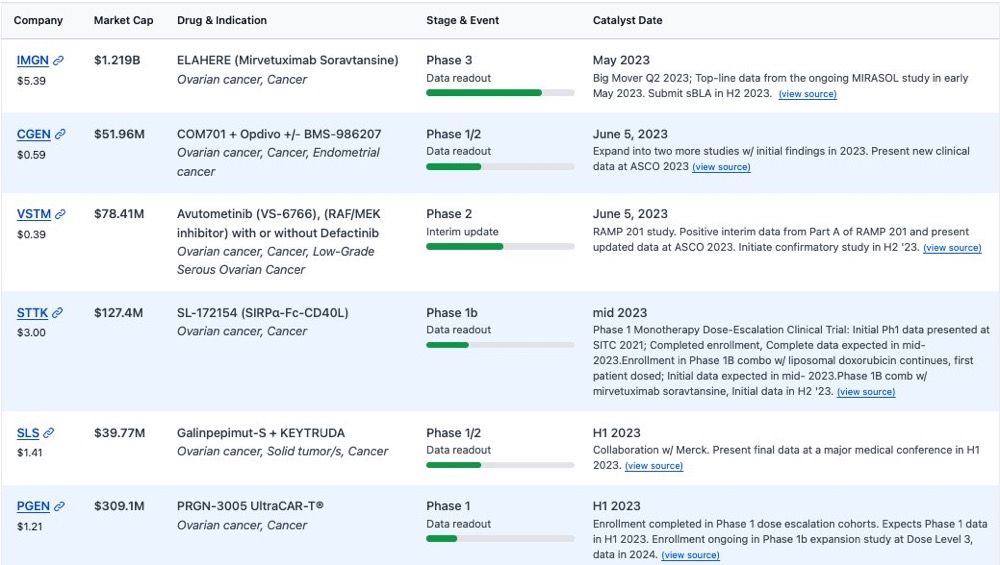Select the $1.219B market cap value
Viewport: 1000px width, 565px height.
point(117,61)
